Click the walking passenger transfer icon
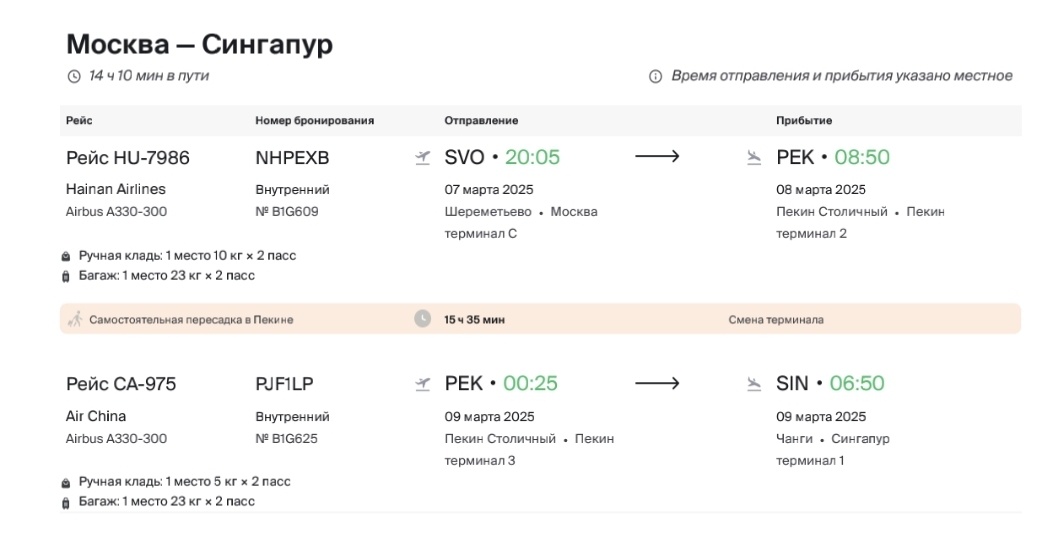The image size is (1043, 541). pos(75,319)
